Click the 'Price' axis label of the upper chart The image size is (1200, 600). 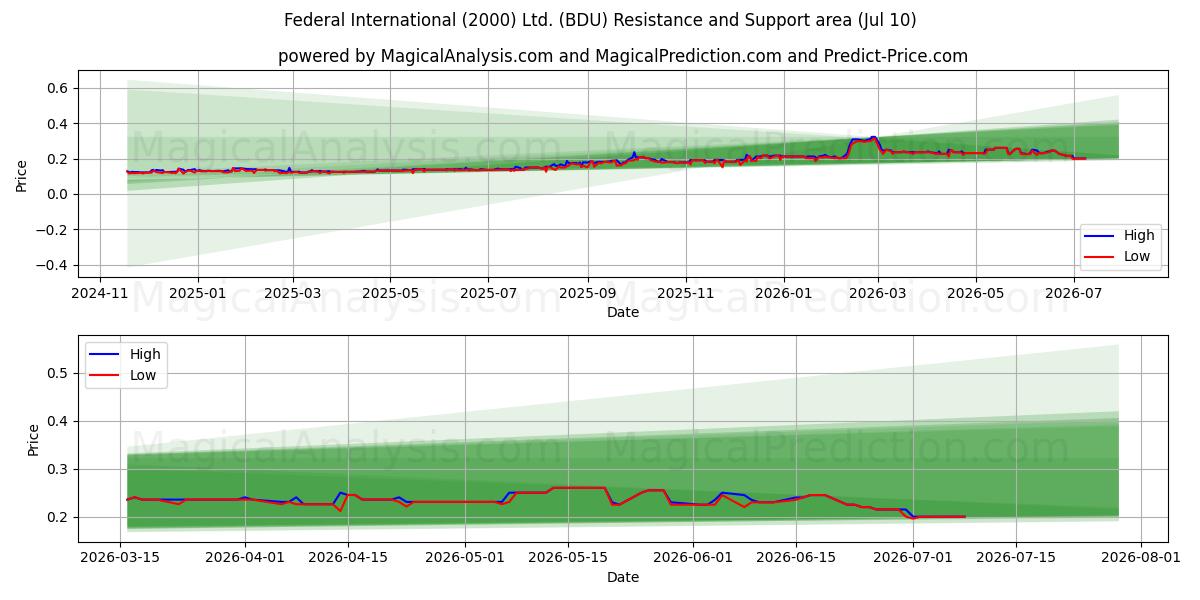22,175
